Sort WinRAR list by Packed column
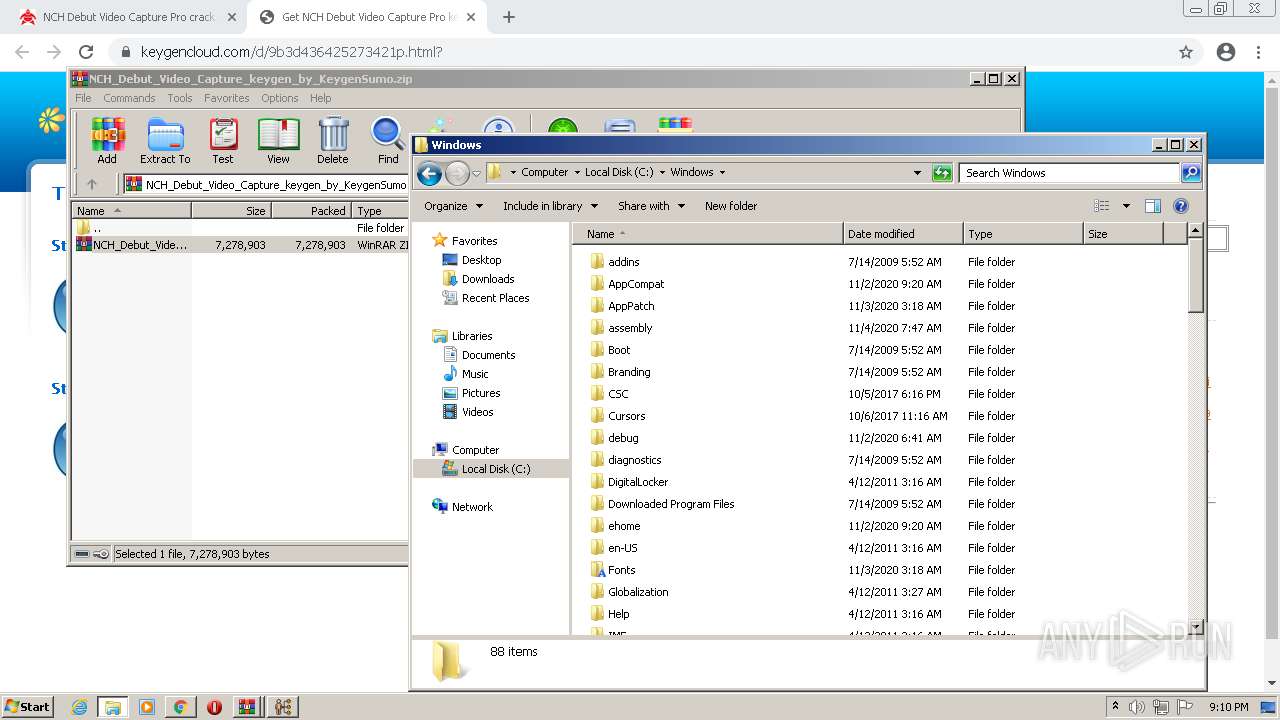Viewport: 1280px width, 720px height. coord(311,211)
